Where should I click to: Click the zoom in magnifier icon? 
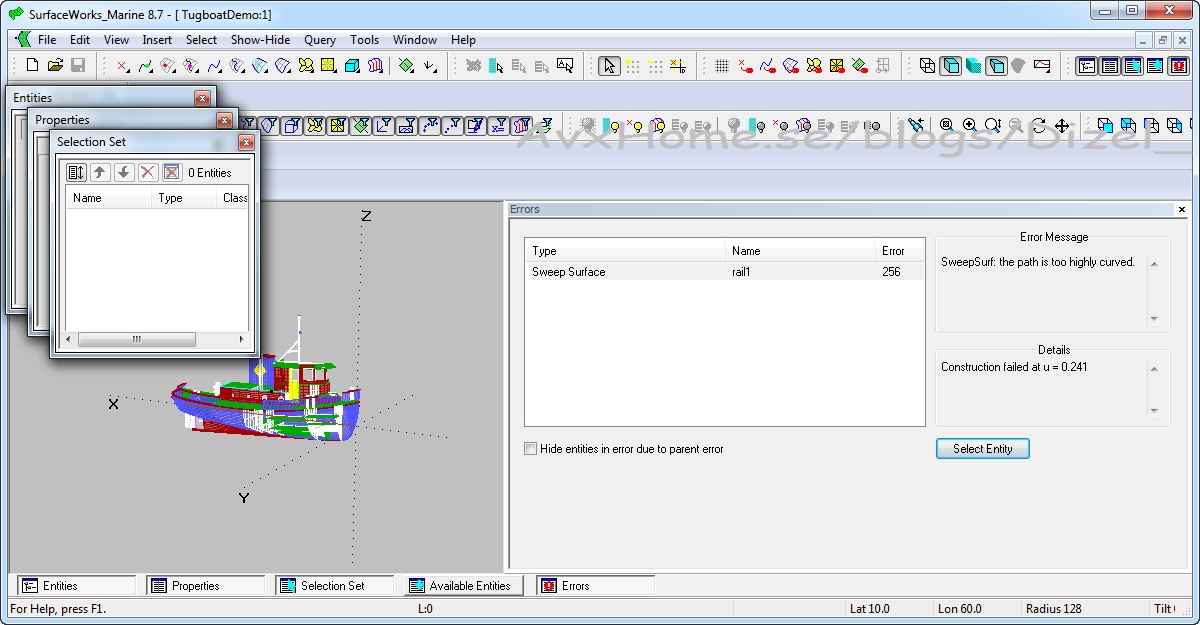pyautogui.click(x=969, y=126)
